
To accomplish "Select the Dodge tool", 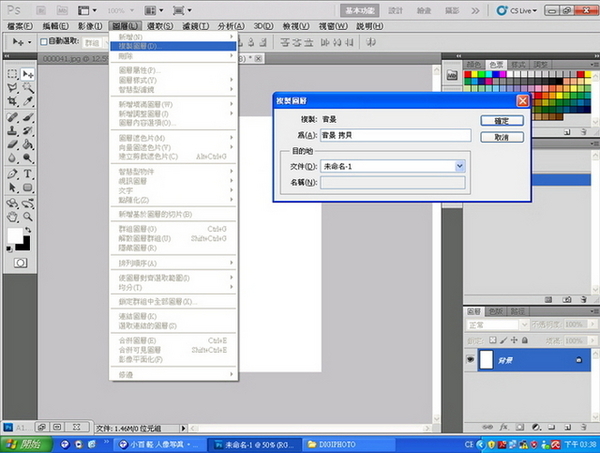I will pos(28,158).
